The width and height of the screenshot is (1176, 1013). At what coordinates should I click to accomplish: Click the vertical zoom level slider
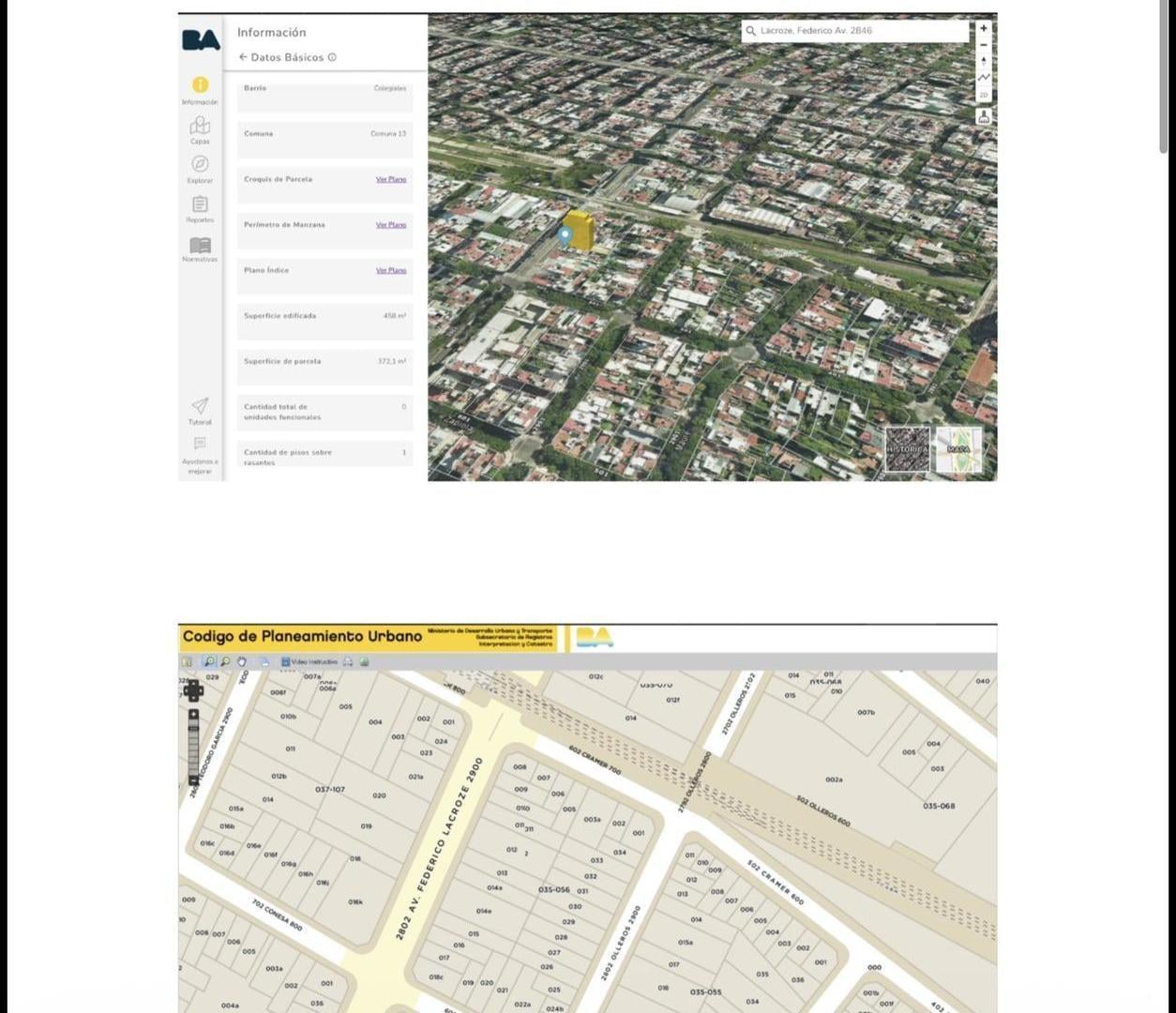pos(193,748)
